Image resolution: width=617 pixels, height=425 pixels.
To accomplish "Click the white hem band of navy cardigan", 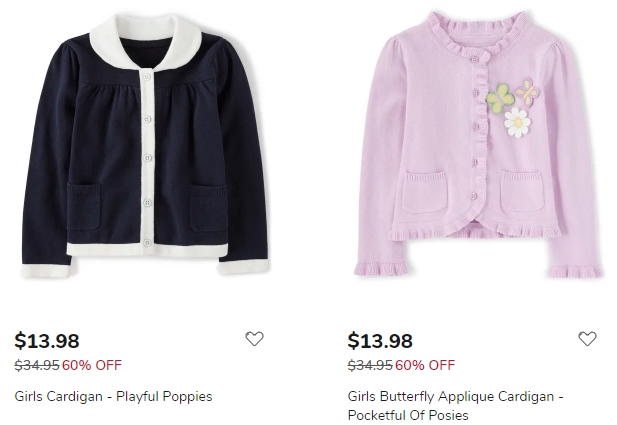I will [147, 250].
